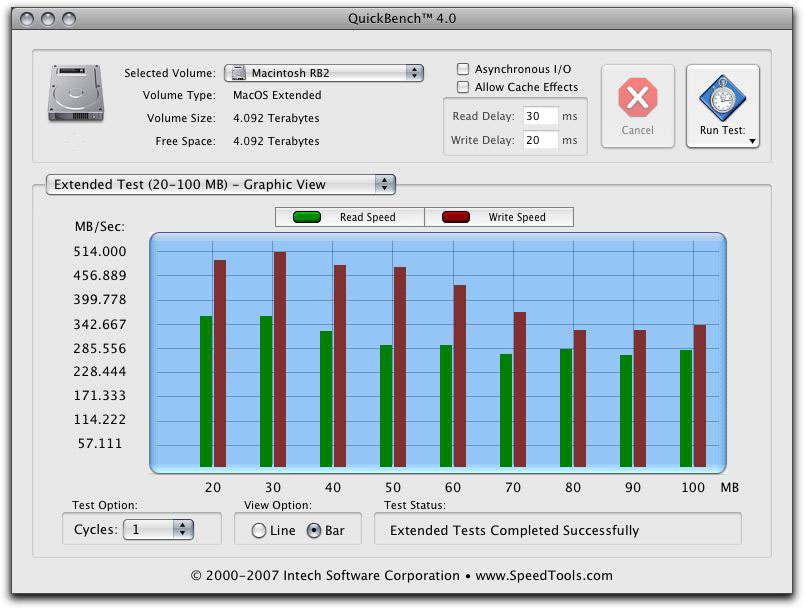
Task: Click the 60 MB write speed bar
Action: coord(460,376)
